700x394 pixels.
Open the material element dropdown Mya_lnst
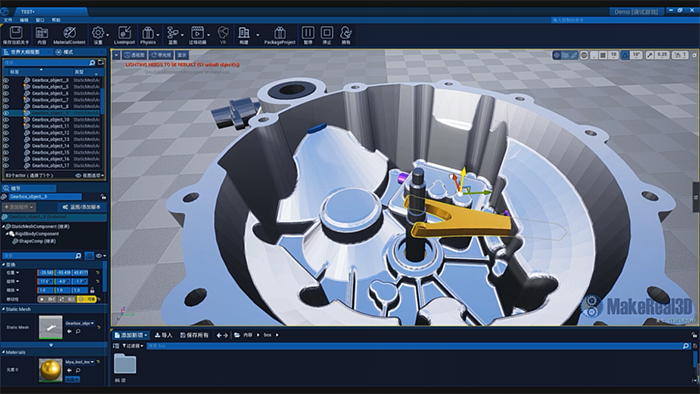pyautogui.click(x=80, y=362)
